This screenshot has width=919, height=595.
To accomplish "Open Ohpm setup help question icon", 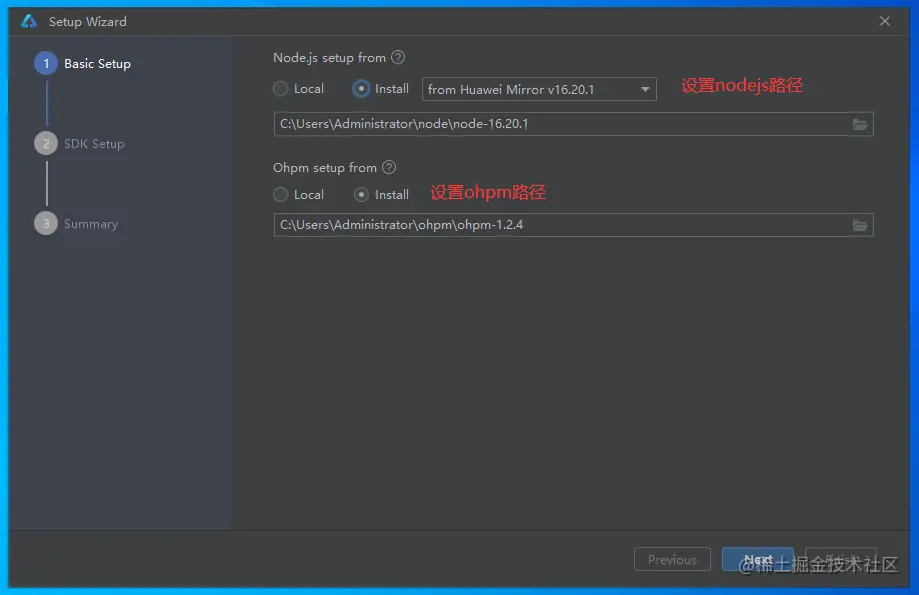I will pyautogui.click(x=389, y=167).
